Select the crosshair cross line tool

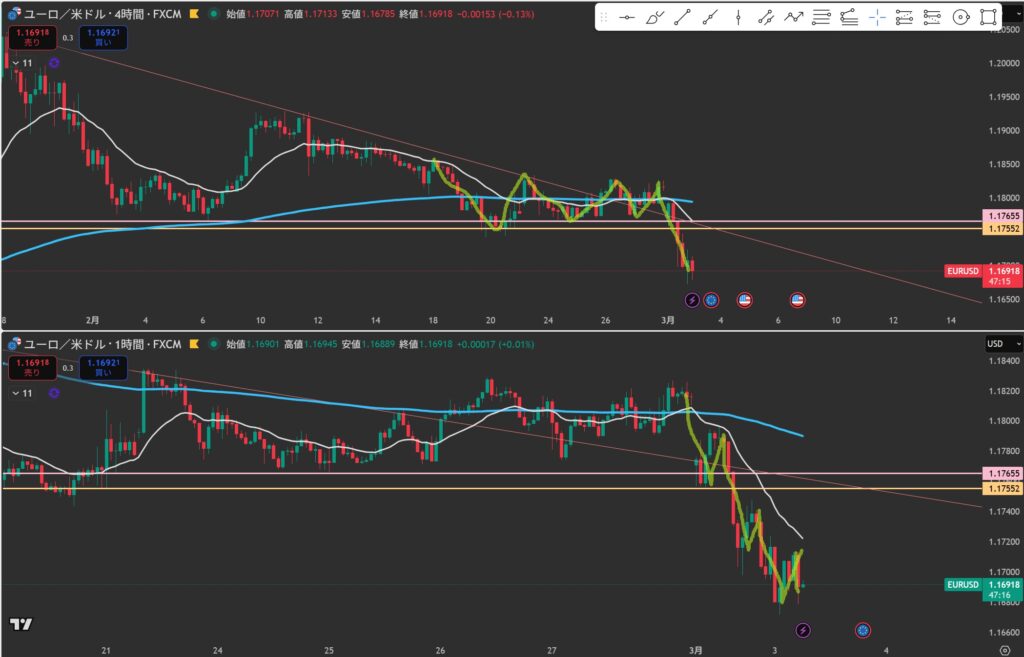877,17
